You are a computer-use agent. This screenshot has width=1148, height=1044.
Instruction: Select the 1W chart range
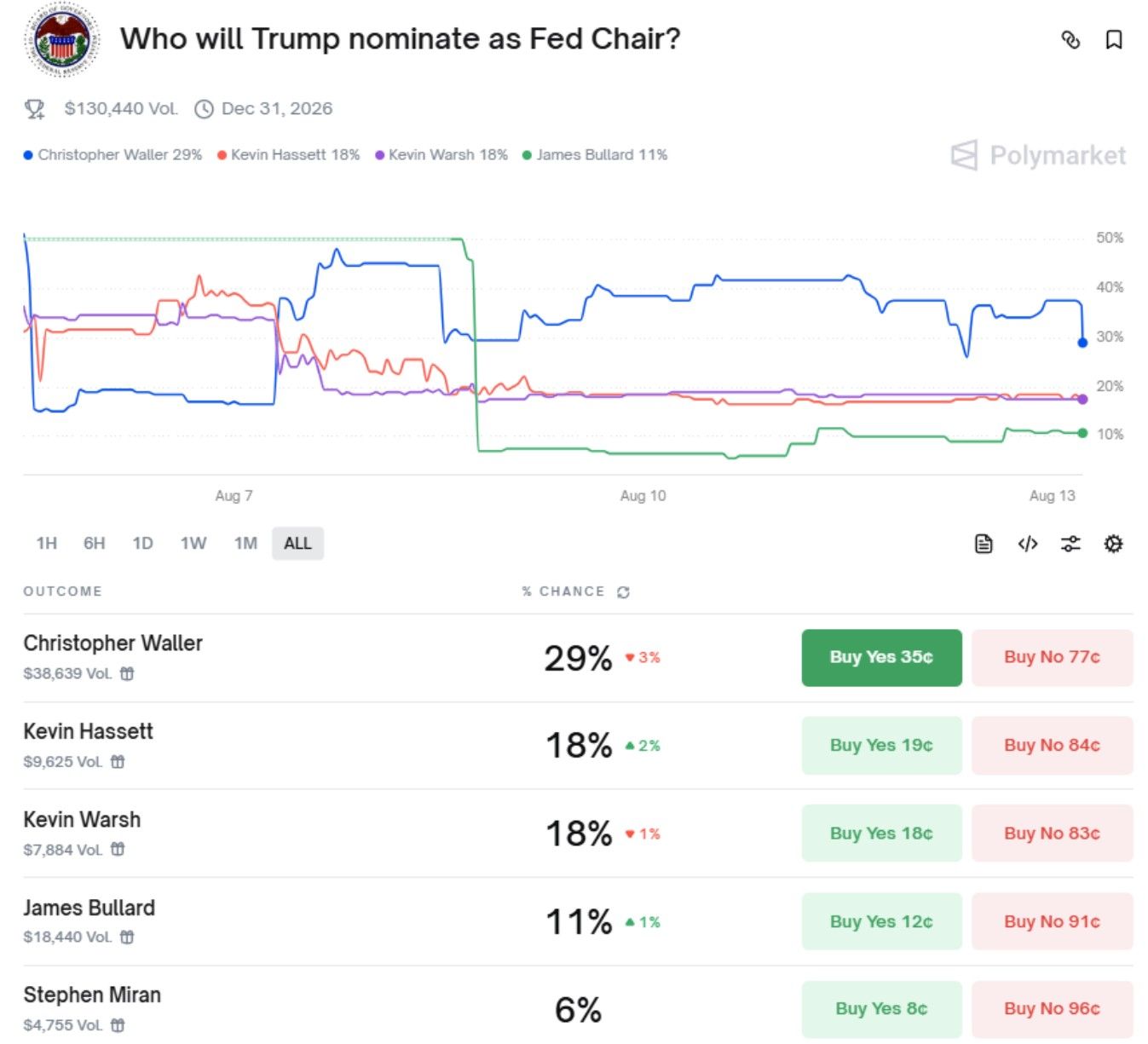[x=193, y=543]
